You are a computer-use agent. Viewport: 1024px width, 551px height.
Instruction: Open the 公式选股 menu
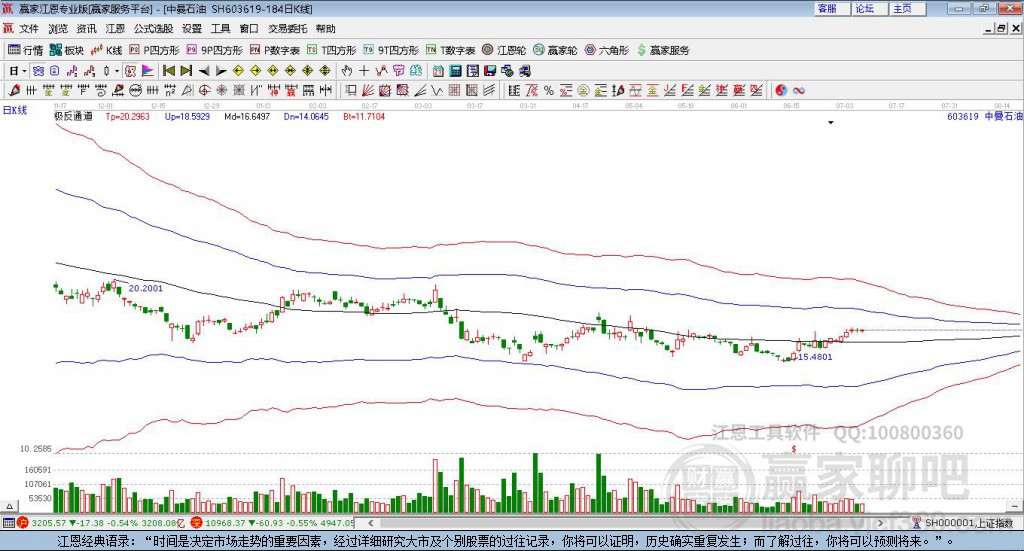coord(153,29)
